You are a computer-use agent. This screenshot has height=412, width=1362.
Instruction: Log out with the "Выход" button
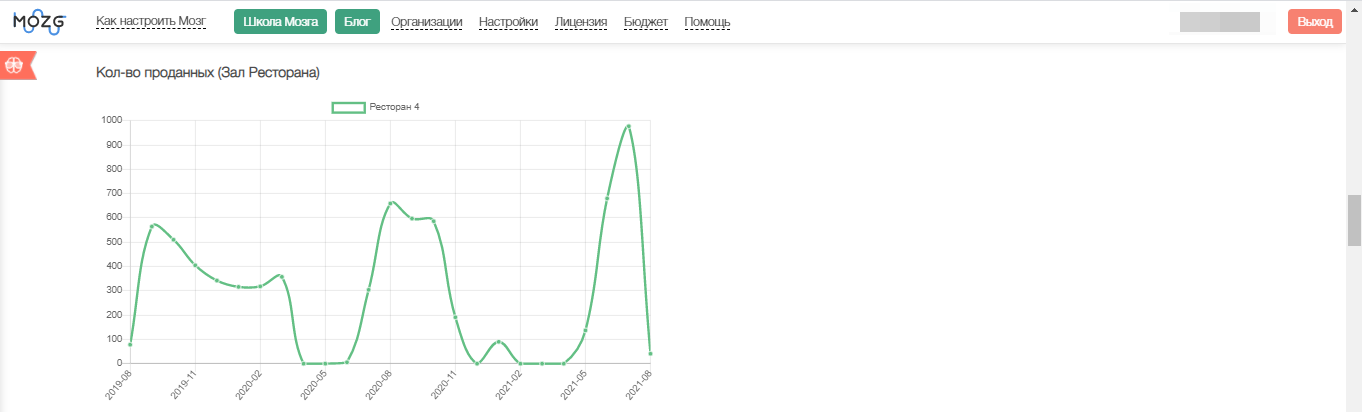pos(1315,22)
